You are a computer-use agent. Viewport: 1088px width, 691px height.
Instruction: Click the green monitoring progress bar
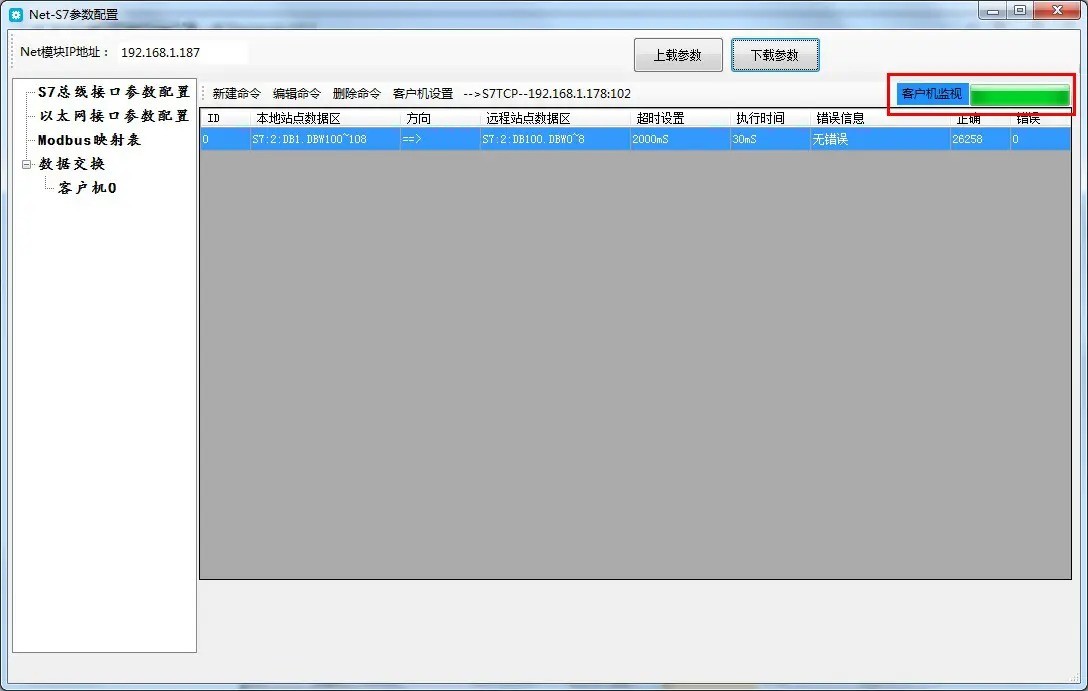click(x=1019, y=97)
